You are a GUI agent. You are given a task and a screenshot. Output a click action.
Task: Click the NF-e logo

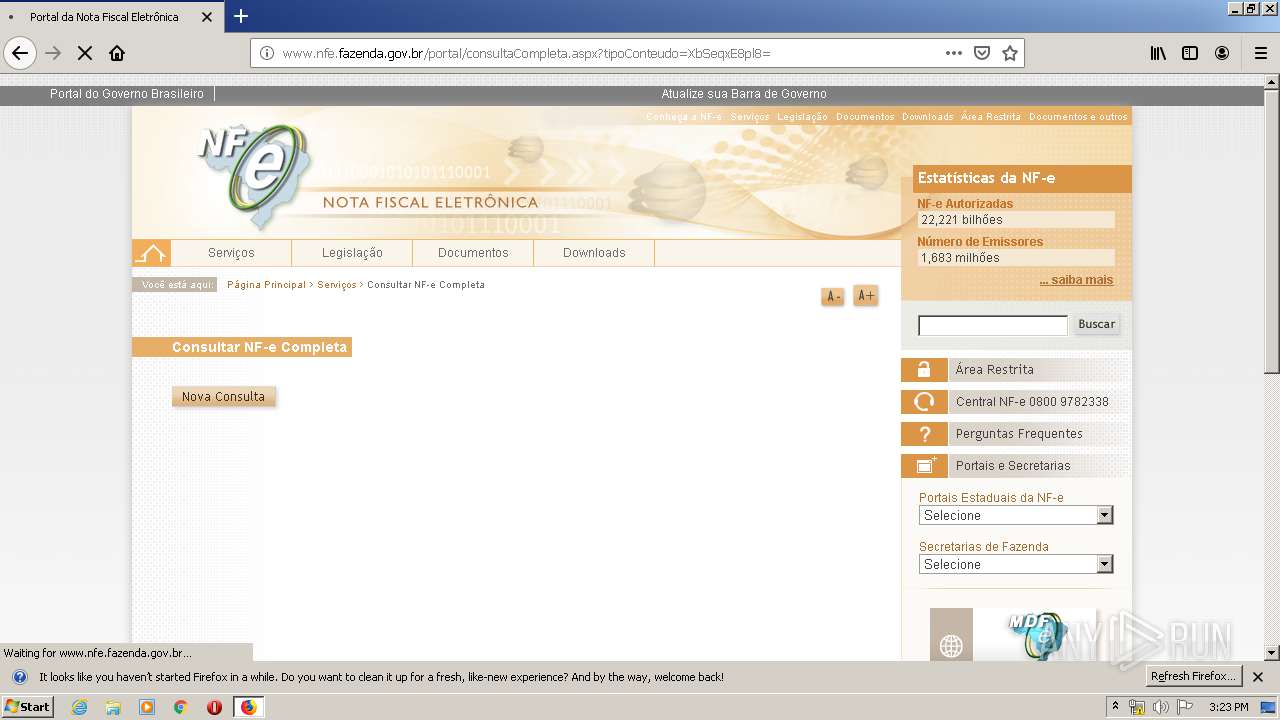tap(255, 175)
